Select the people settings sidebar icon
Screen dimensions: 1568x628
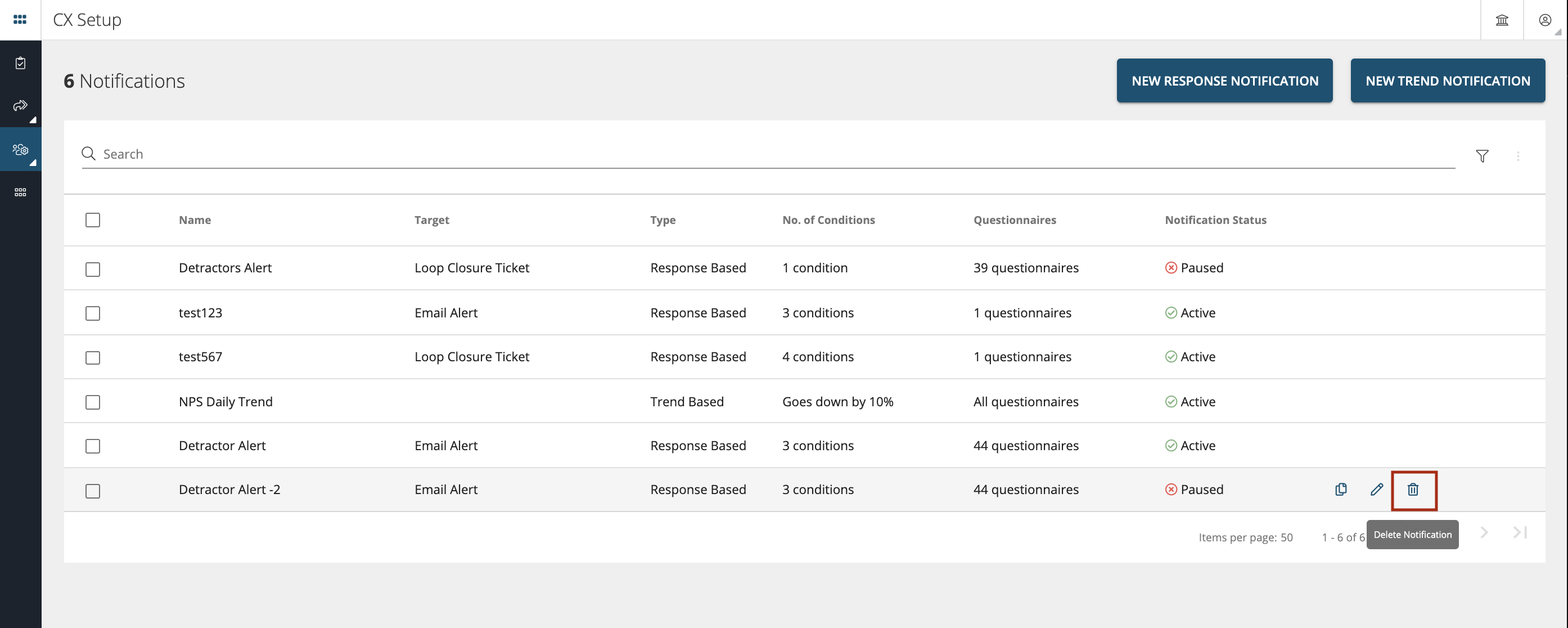20,149
